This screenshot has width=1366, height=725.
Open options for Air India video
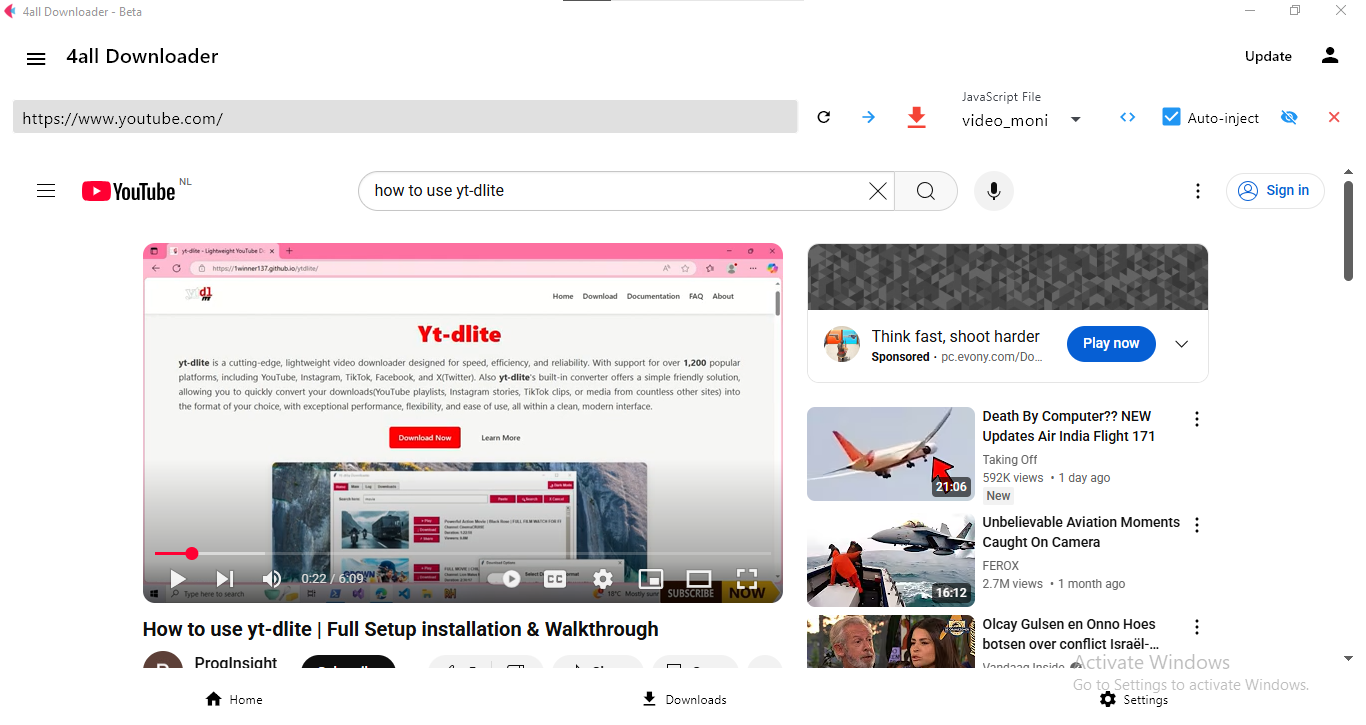coord(1197,419)
